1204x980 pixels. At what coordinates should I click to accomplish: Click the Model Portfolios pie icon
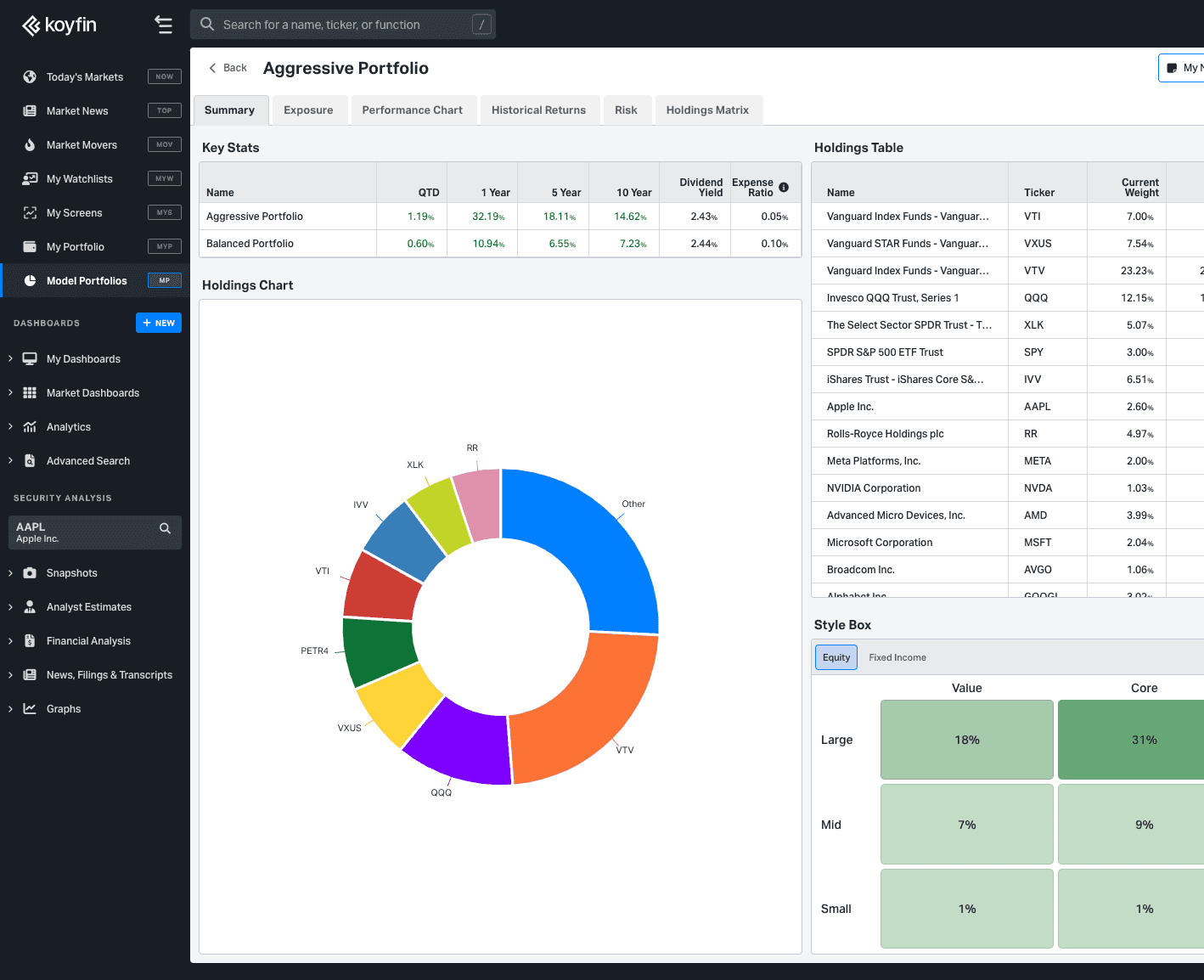[x=30, y=281]
